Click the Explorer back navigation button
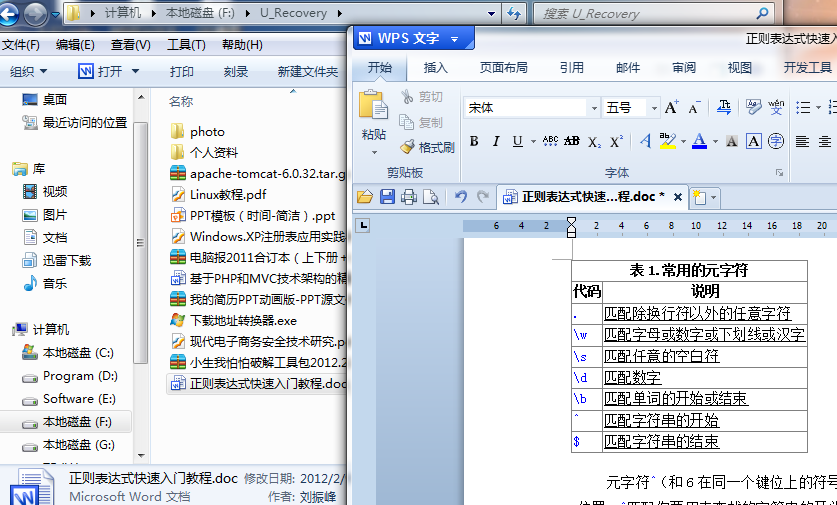Screen dimensions: 837x505 click(x=9, y=14)
